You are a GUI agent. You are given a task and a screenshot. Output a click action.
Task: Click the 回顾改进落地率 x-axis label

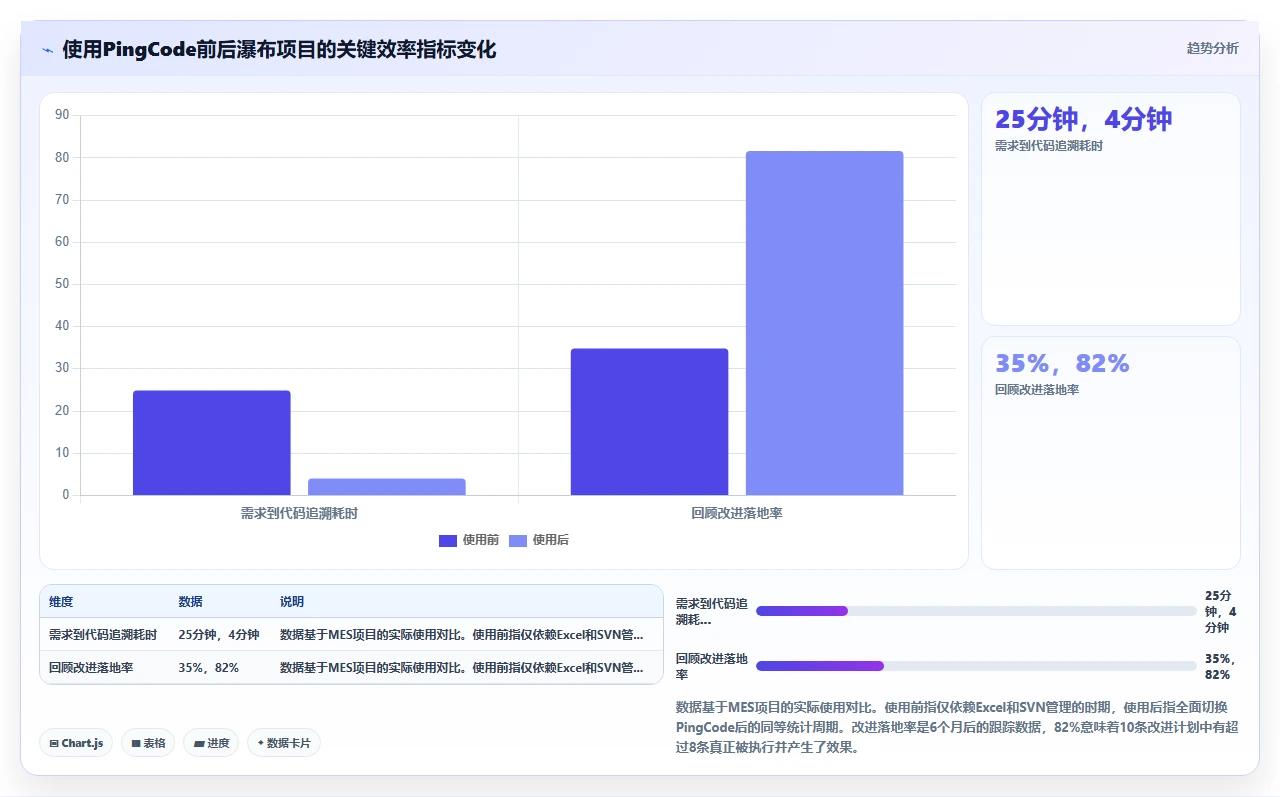[737, 513]
